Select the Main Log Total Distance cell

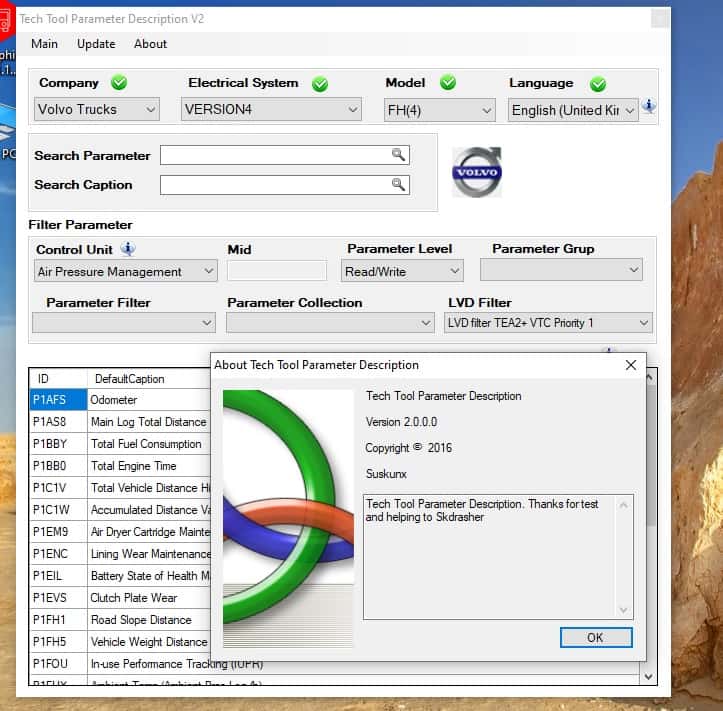click(148, 421)
